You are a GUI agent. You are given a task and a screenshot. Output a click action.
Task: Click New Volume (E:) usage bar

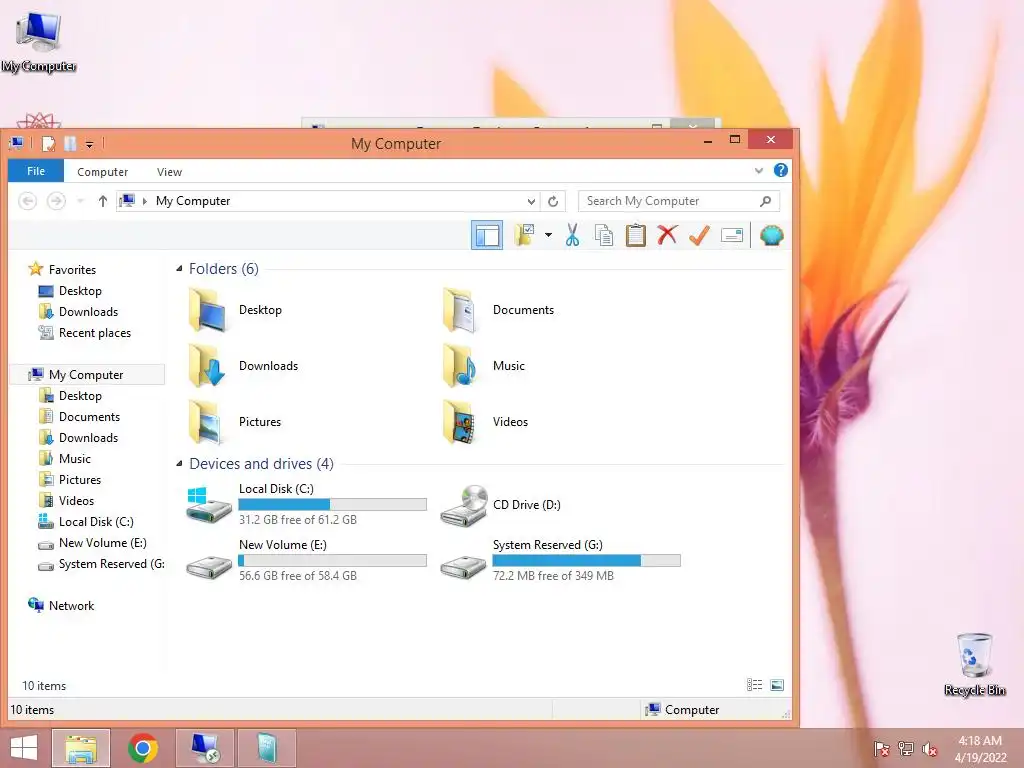332,560
